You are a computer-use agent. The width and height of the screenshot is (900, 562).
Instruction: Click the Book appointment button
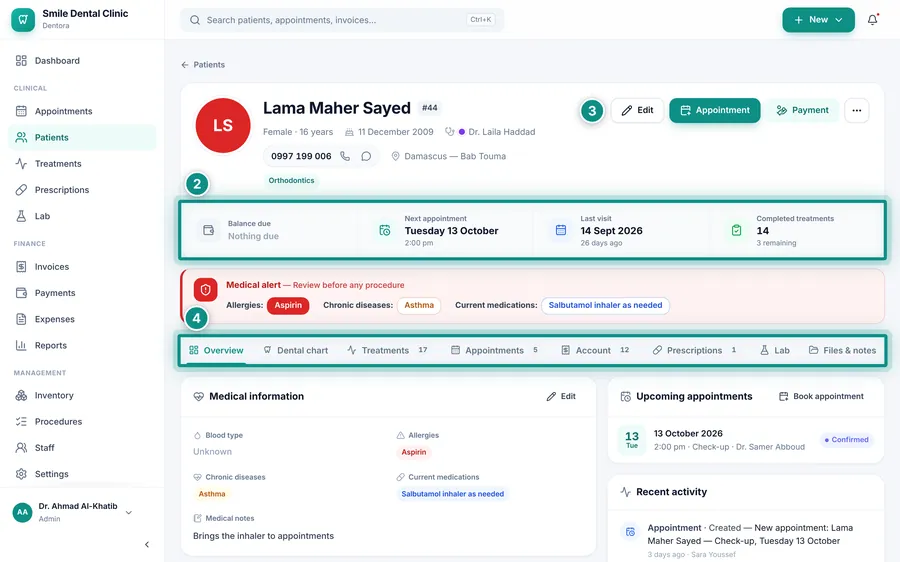point(821,396)
